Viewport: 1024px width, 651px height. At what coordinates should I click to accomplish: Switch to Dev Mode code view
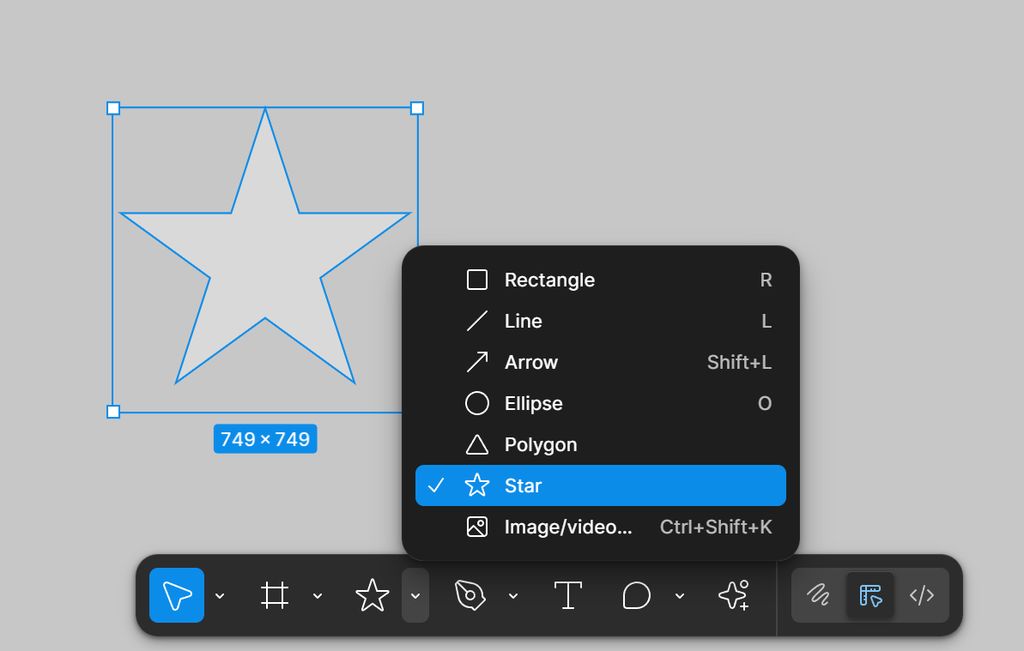921,595
